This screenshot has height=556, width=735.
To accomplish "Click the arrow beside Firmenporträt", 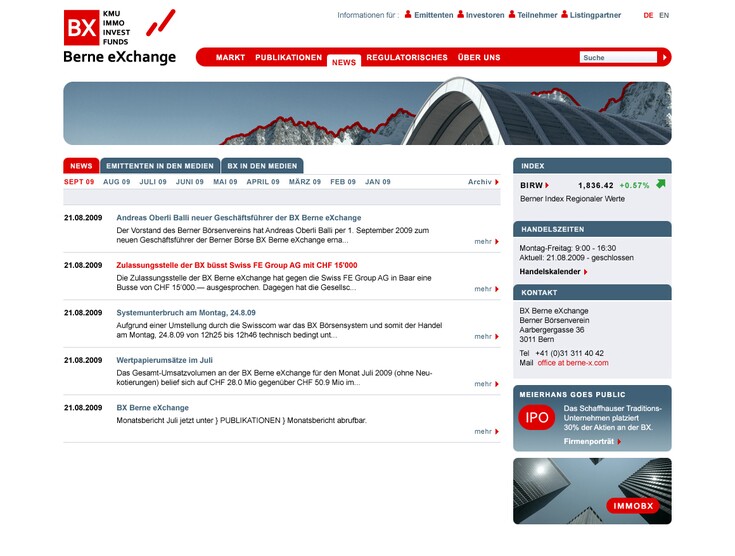I will click(x=619, y=442).
